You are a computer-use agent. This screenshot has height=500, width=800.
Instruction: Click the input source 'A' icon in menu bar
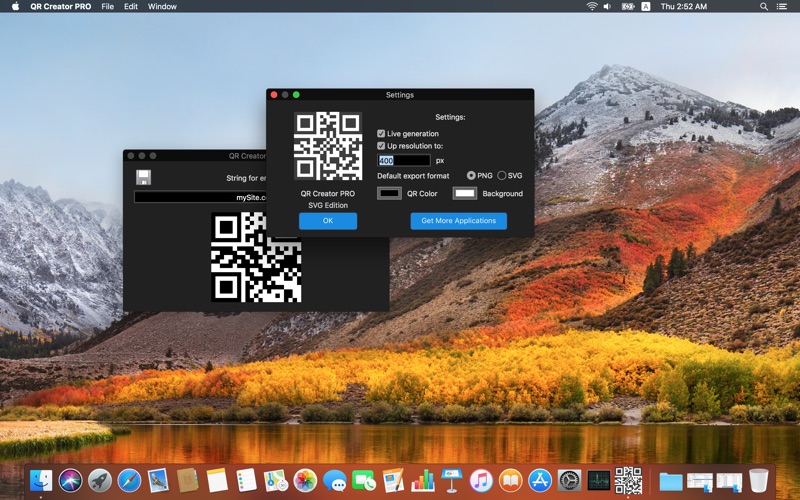pyautogui.click(x=645, y=7)
